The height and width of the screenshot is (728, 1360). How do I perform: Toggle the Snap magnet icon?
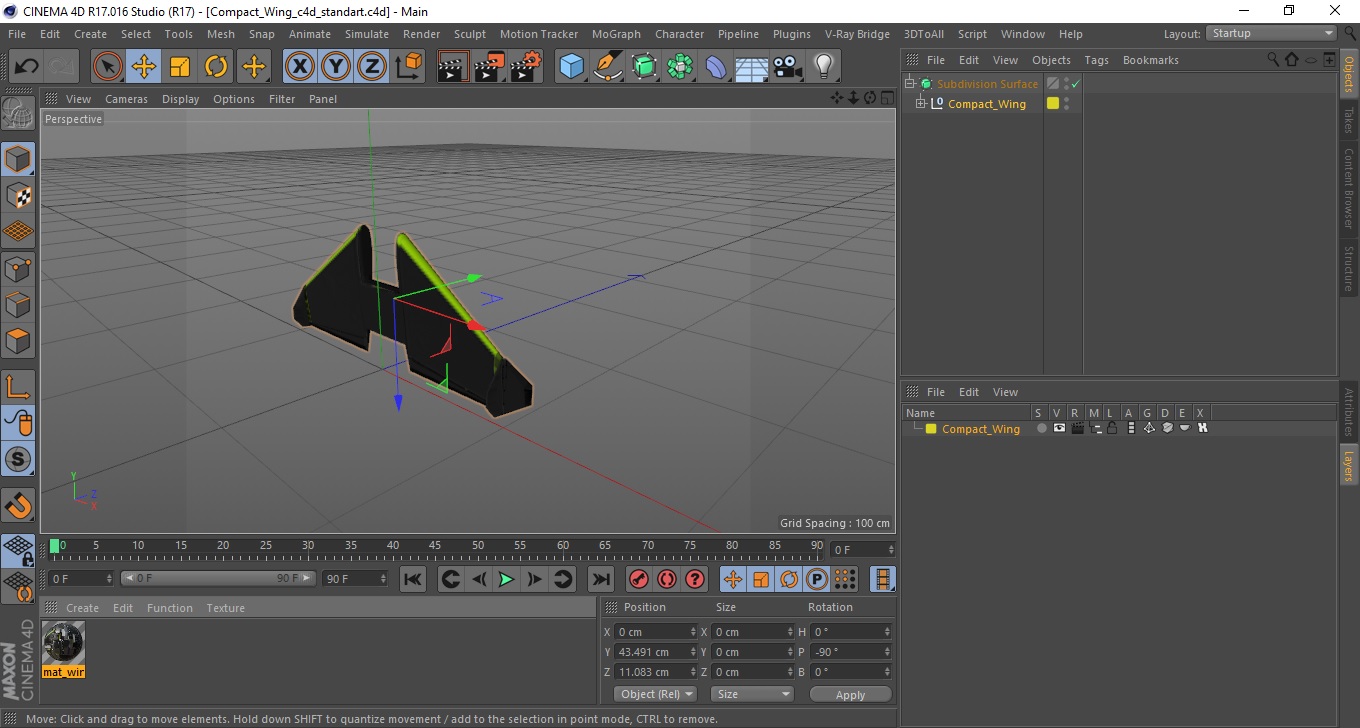(x=18, y=505)
